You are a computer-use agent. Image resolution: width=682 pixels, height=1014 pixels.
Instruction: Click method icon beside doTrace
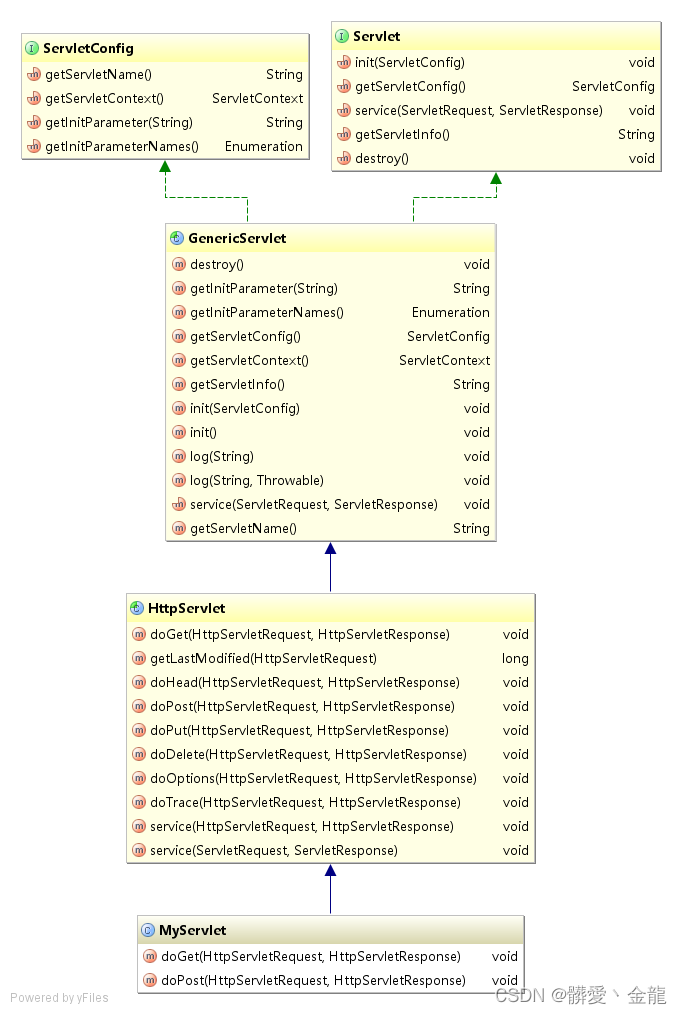(x=139, y=802)
